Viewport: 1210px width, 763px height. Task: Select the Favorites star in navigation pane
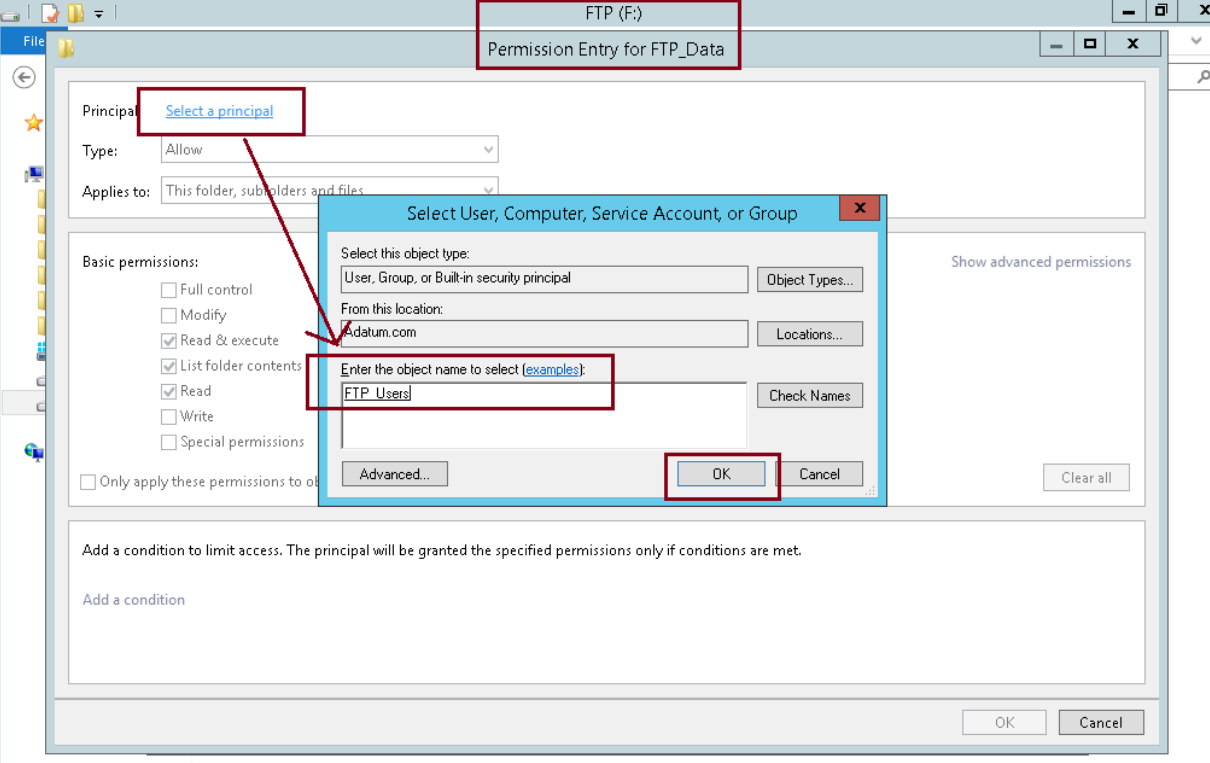pyautogui.click(x=33, y=122)
